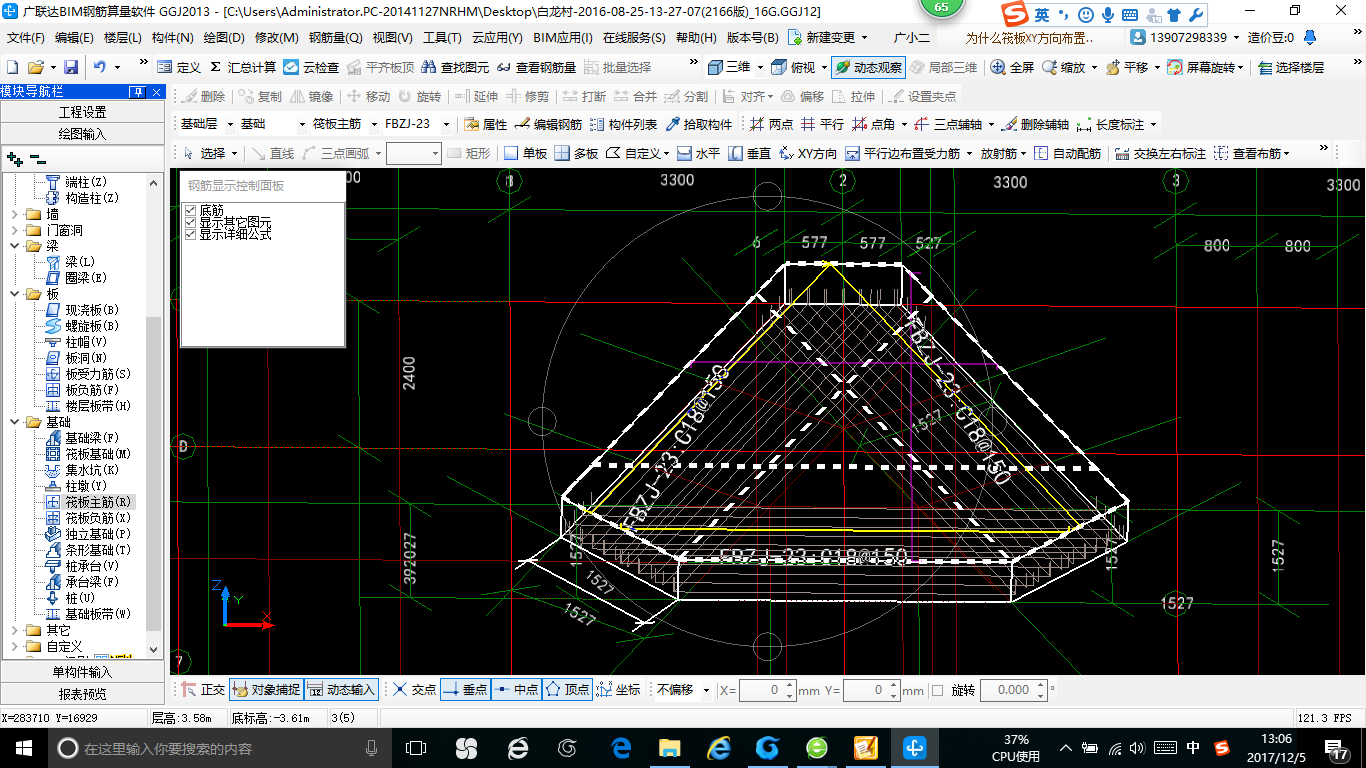Click 删除辅轴 delete auxiliary axis
1366x768 pixels.
coord(1035,125)
